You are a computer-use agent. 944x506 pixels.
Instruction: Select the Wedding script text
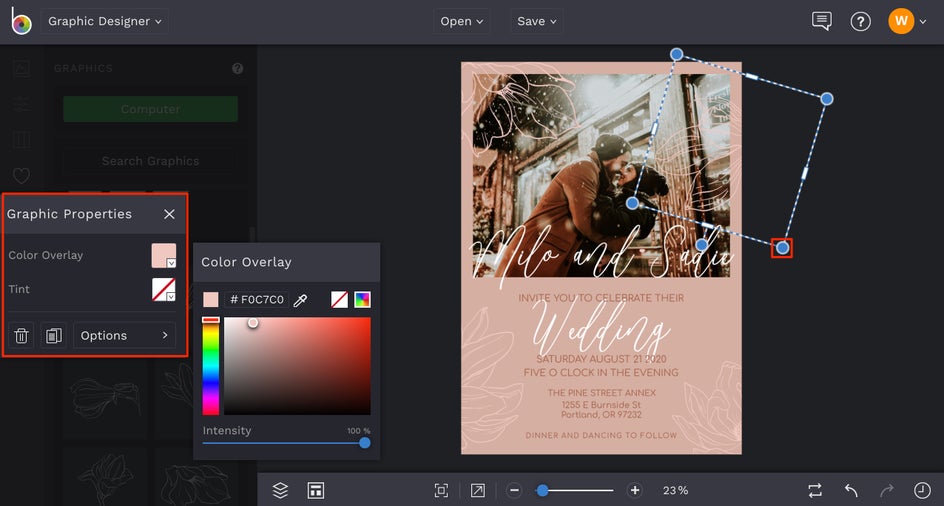pos(600,328)
